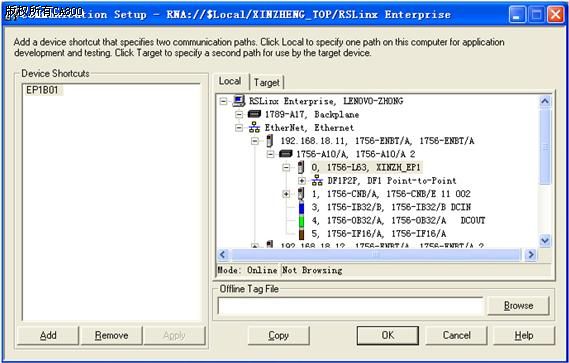
Task: Select the Local tab
Action: click(x=230, y=81)
